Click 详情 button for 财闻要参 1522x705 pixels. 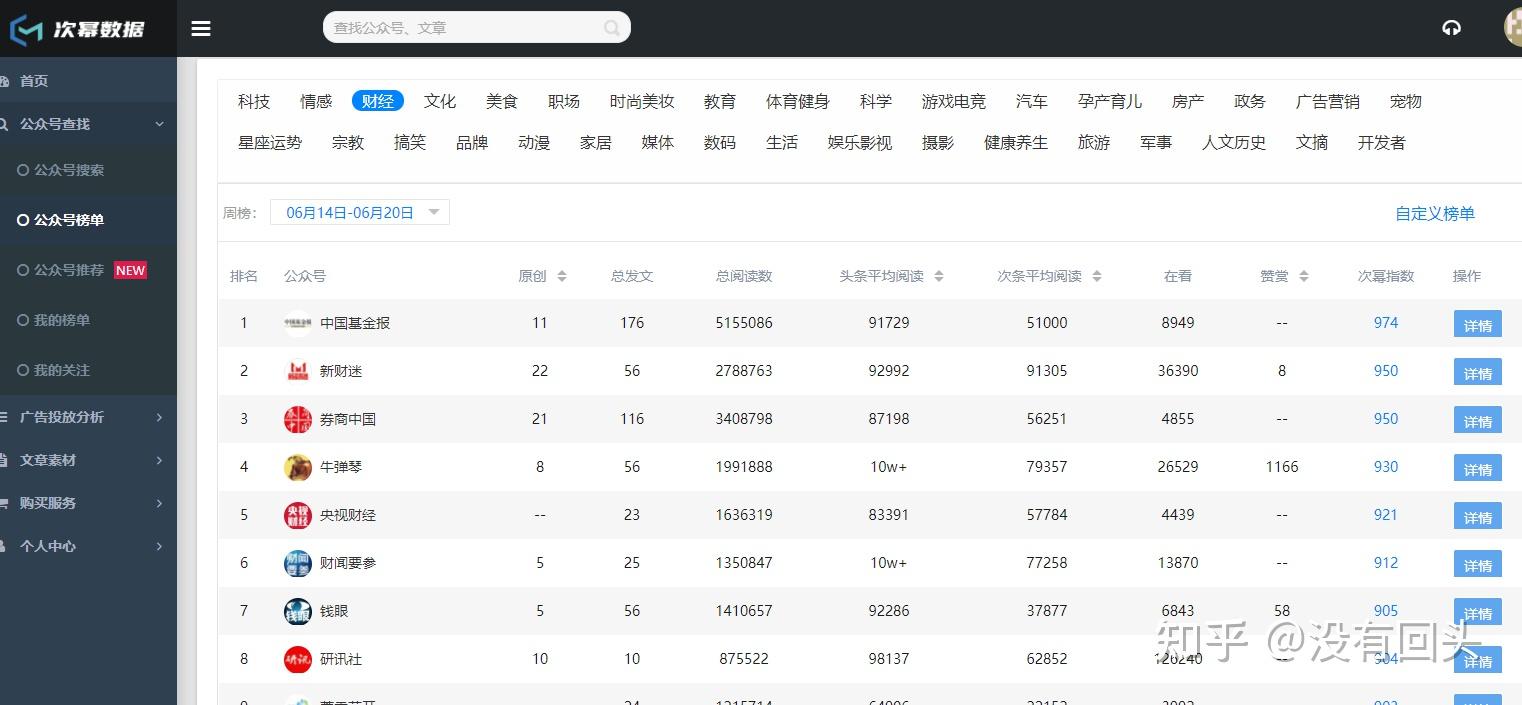coord(1478,564)
